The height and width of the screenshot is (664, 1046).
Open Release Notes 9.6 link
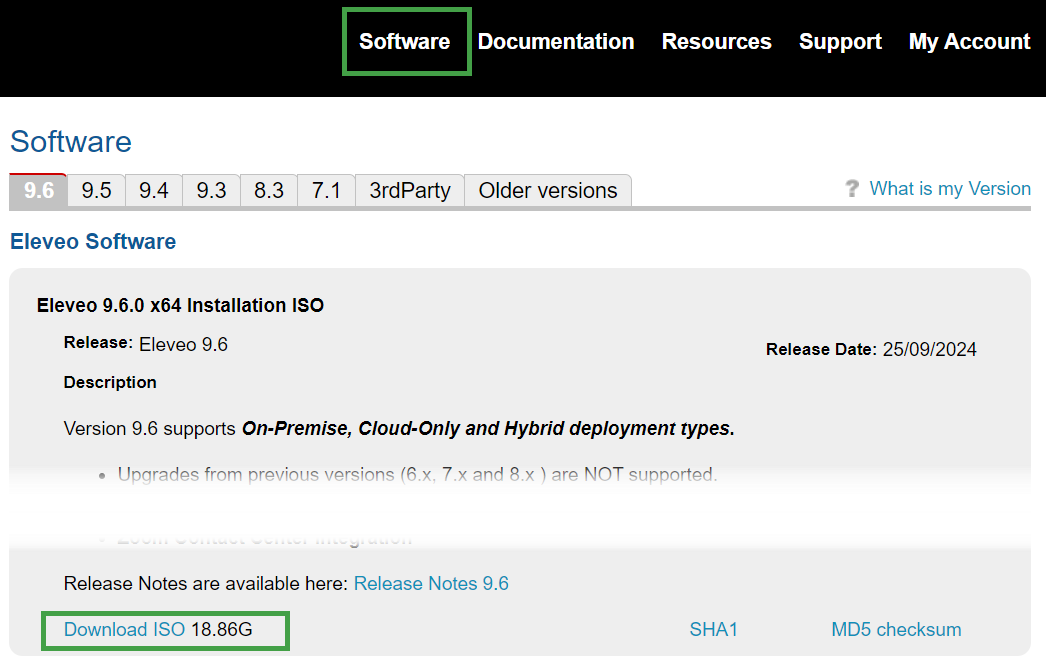click(x=431, y=583)
